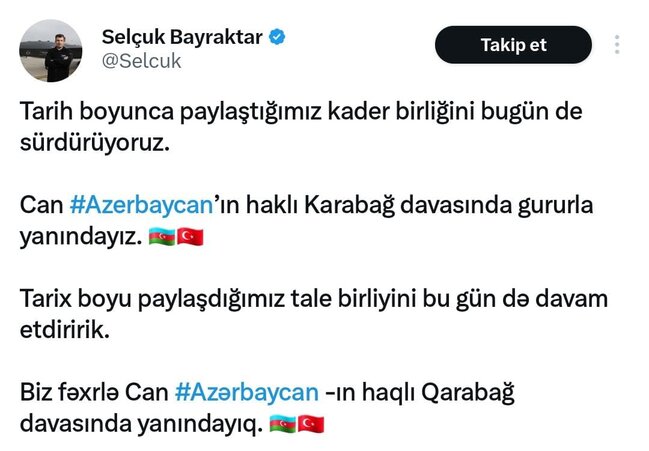Click the sentence starting 'Tarix boyu paylaşdığımız'
649x451 pixels.
[x=313, y=314]
